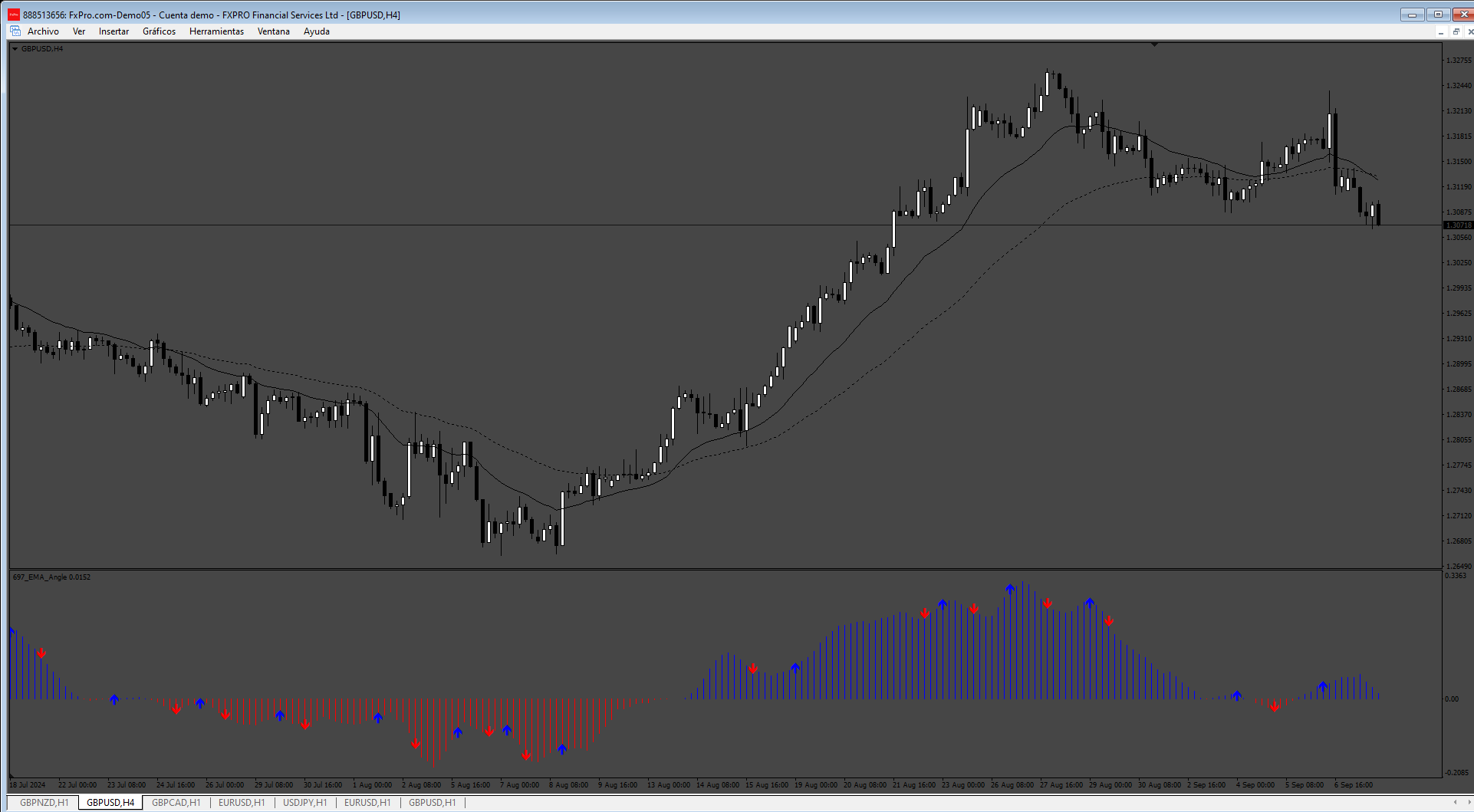Screen dimensions: 1474x812
Task: Switch to the USDJPY,H1 chart tab
Action: pyautogui.click(x=305, y=803)
